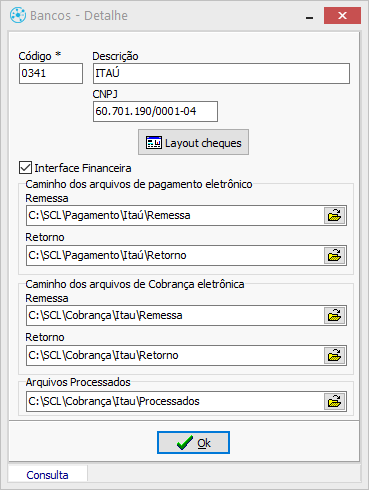
Task: Browse folder for Cobrança Retorno path
Action: tap(335, 355)
